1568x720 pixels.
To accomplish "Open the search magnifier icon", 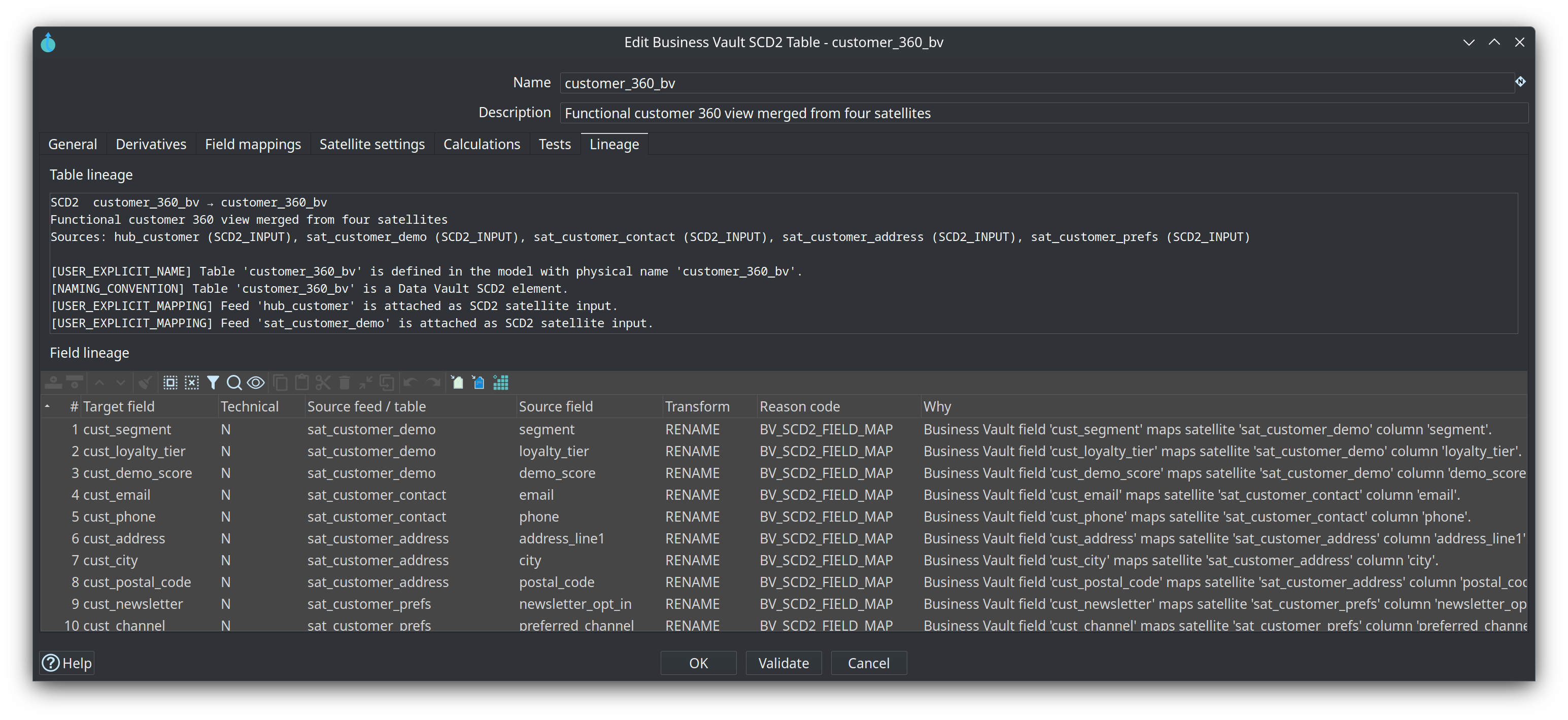I will [x=234, y=383].
